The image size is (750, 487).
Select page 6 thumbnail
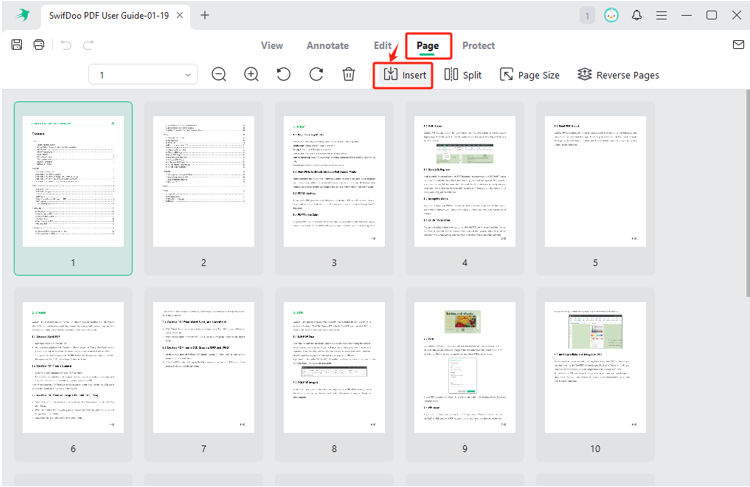[x=73, y=374]
